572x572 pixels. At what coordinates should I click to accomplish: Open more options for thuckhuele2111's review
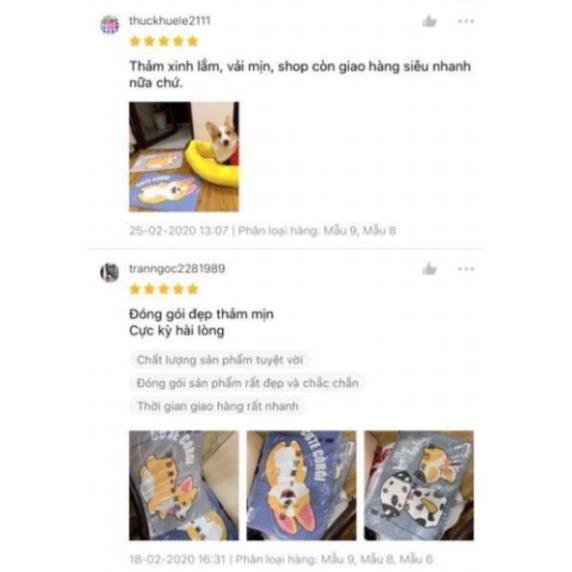click(466, 21)
